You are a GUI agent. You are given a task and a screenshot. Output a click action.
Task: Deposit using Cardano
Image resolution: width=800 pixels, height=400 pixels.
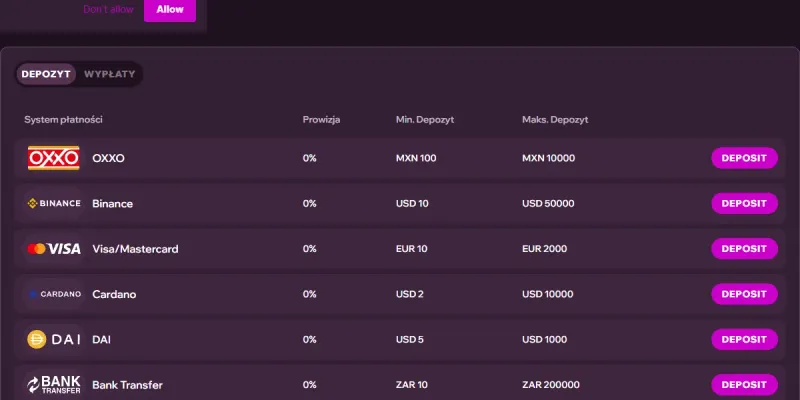tap(744, 294)
